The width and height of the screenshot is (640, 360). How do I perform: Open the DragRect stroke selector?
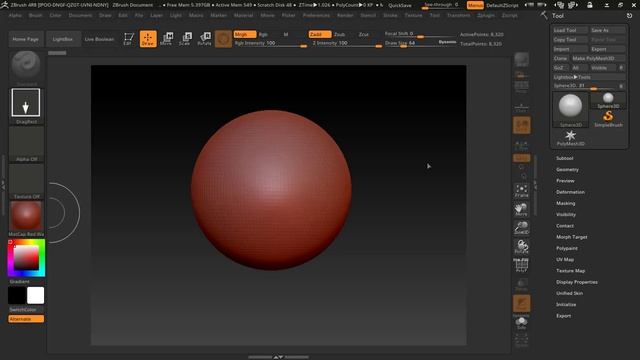point(26,105)
